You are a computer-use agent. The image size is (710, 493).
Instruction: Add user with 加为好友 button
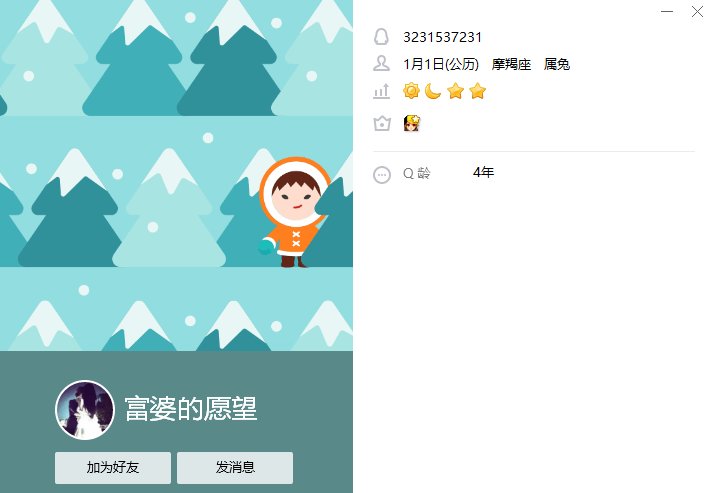(113, 468)
